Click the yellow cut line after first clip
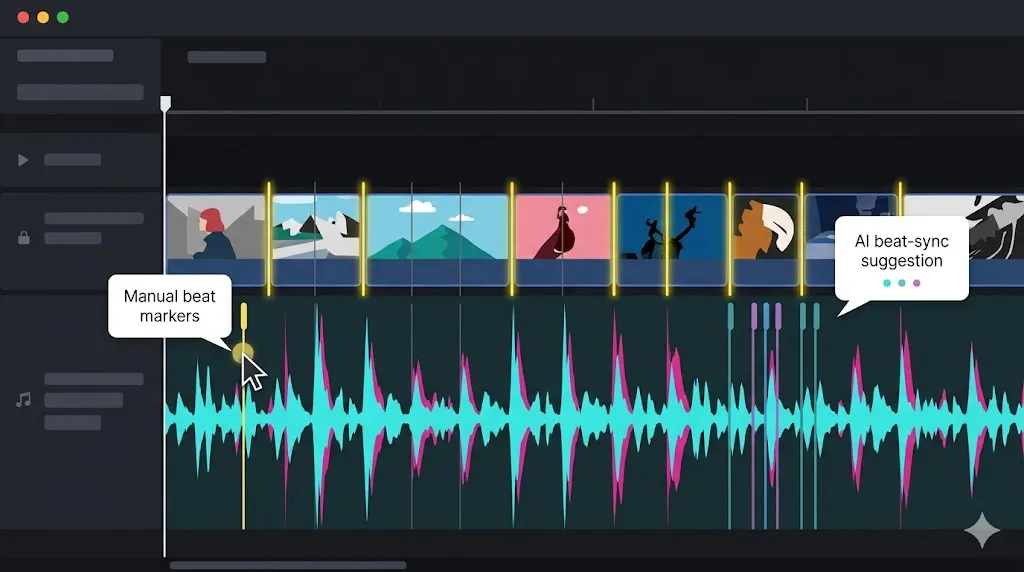 click(x=268, y=238)
